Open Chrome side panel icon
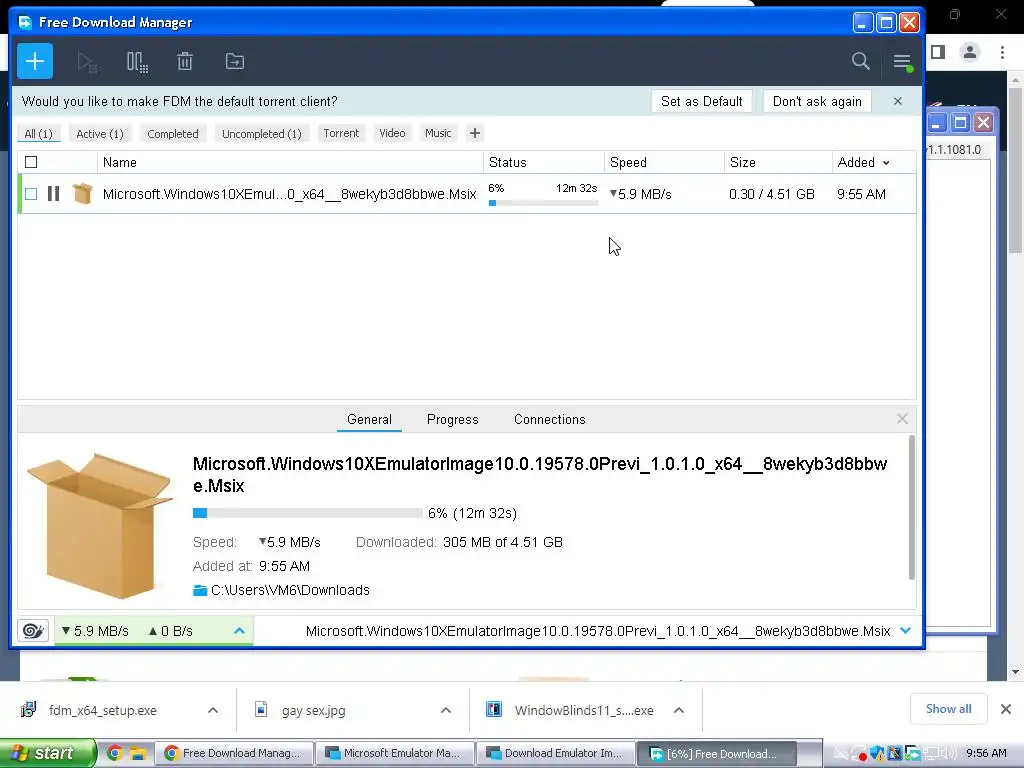1024x768 pixels. pyautogui.click(x=938, y=52)
